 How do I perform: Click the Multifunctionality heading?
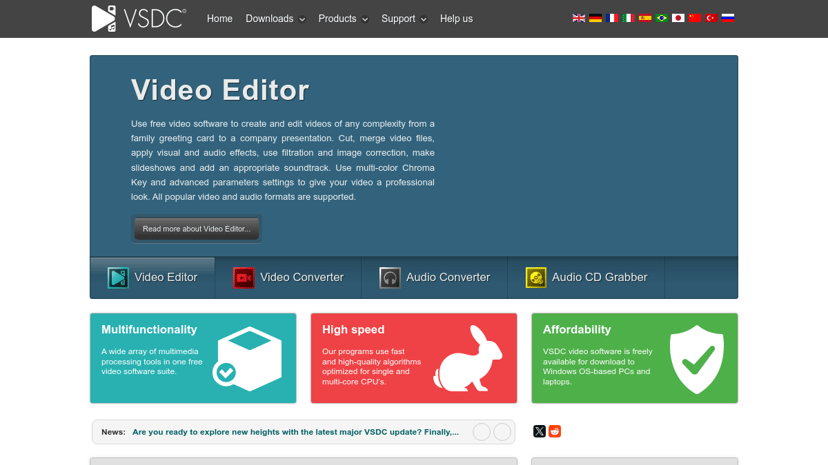(149, 329)
